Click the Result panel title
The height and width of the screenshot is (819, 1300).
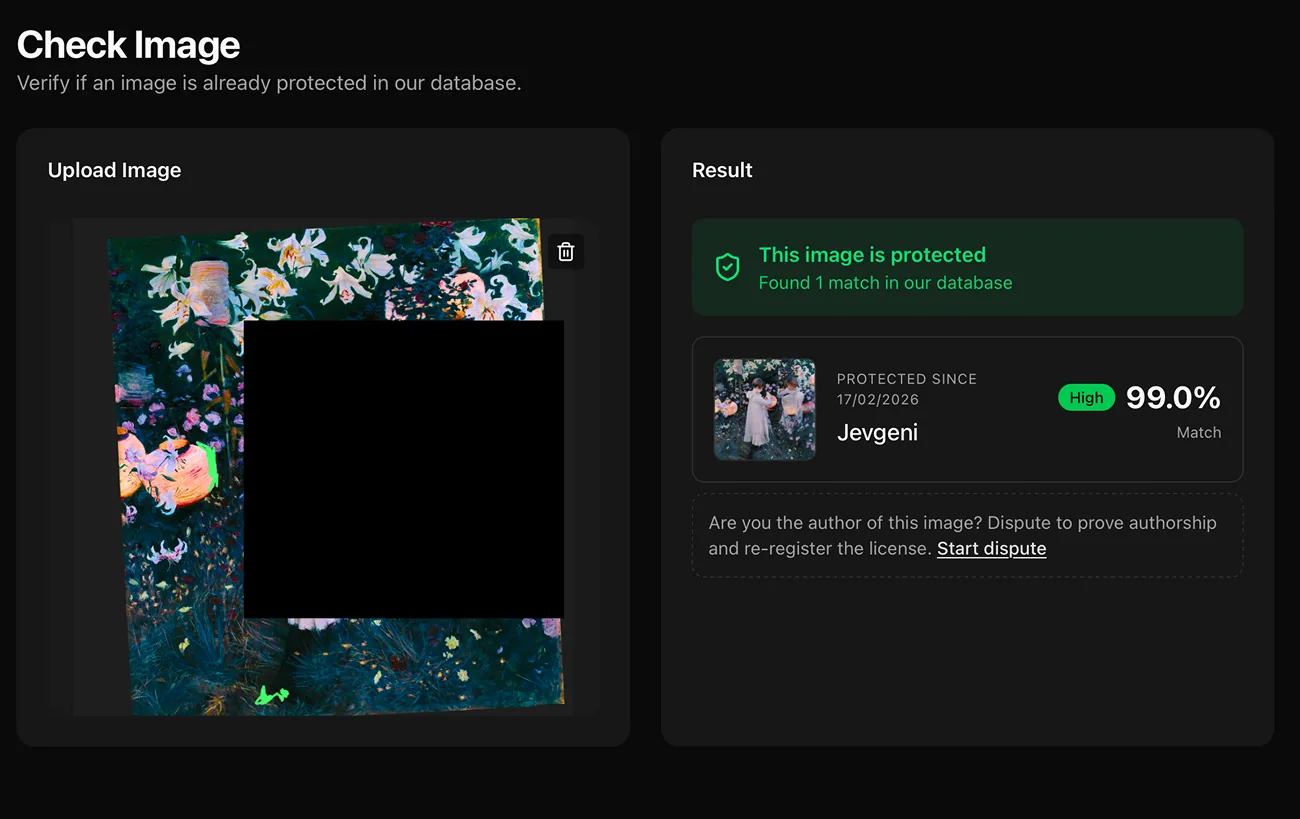coord(722,170)
